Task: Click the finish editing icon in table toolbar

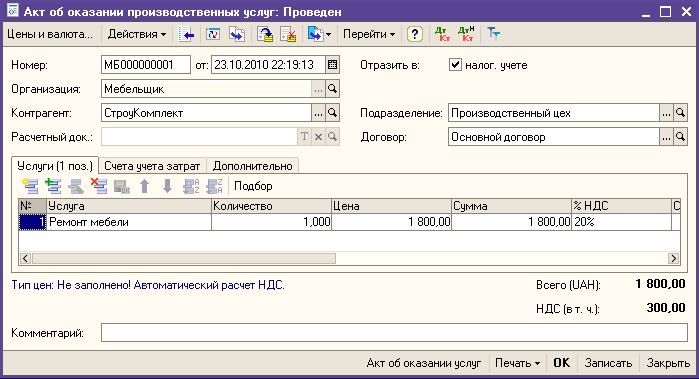Action: coord(122,186)
